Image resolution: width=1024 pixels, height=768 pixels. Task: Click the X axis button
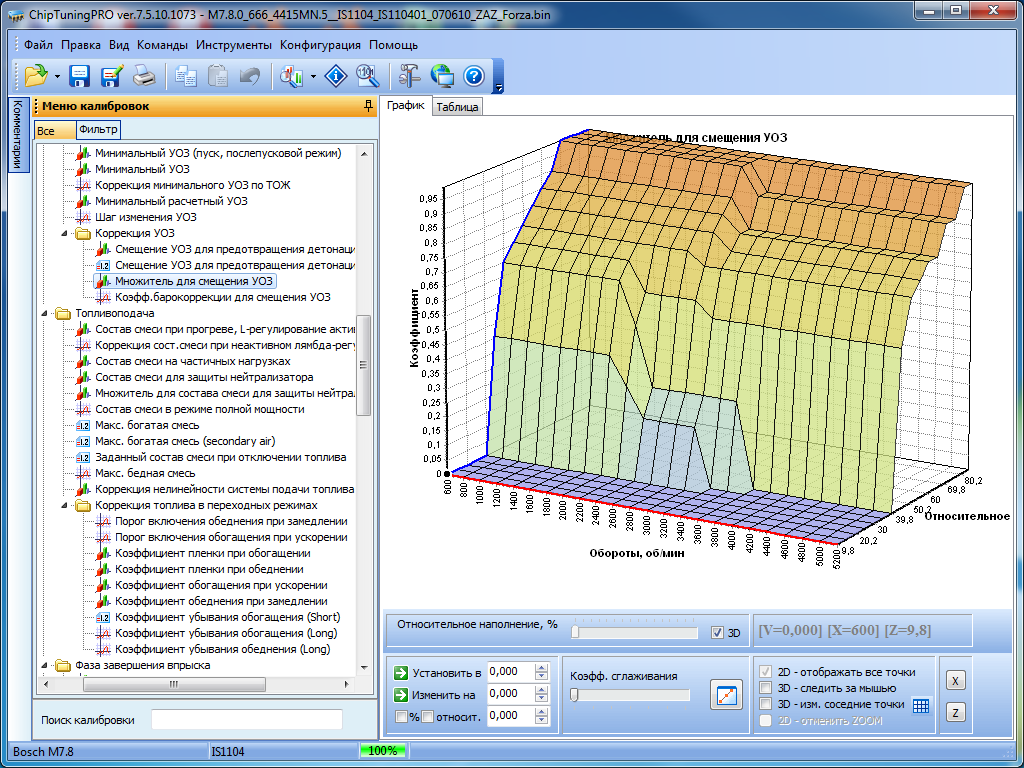pos(955,680)
